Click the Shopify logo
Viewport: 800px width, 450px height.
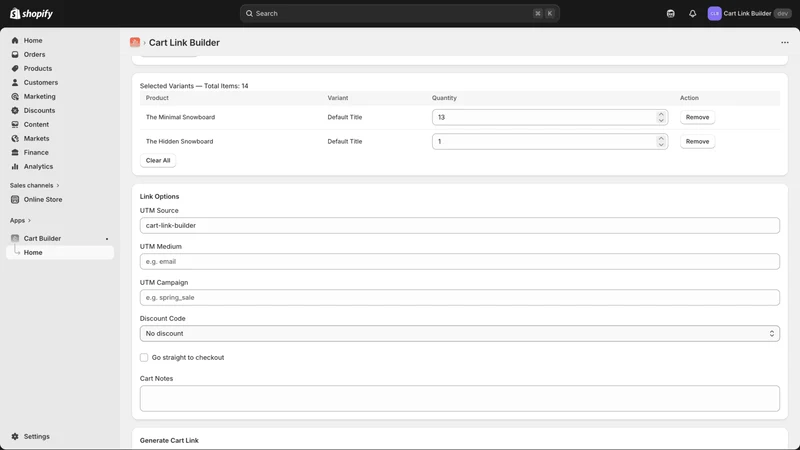[x=31, y=13]
